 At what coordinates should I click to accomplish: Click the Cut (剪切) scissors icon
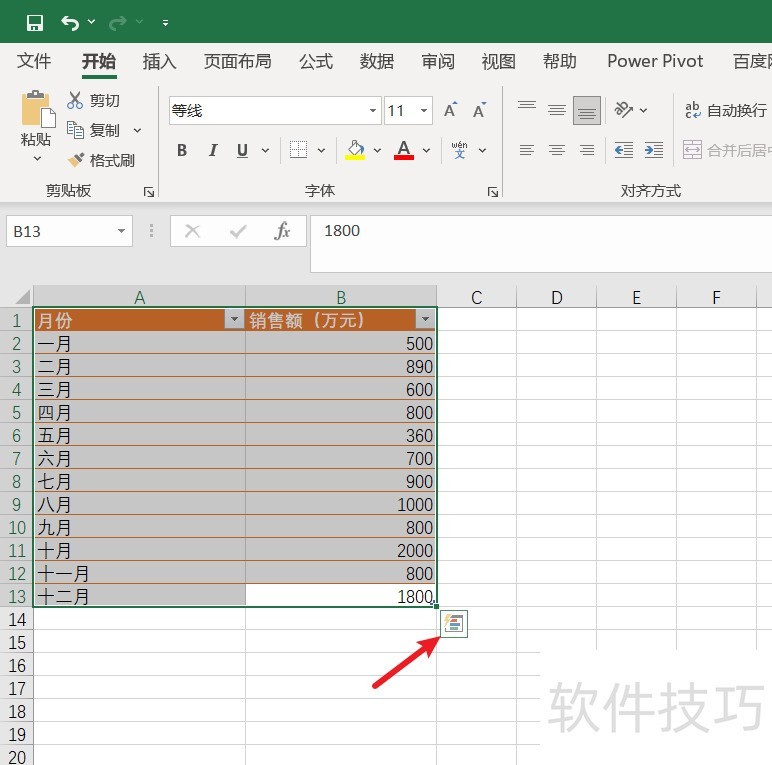point(75,100)
